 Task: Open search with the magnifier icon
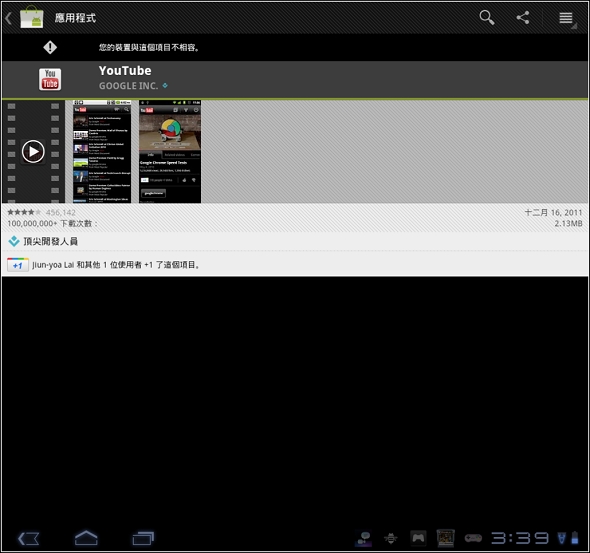tap(487, 17)
